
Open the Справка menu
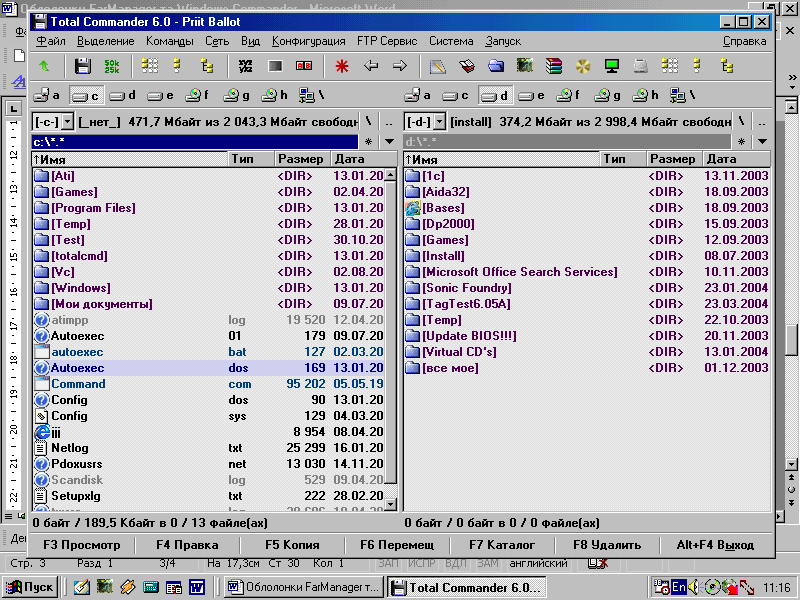coord(744,41)
